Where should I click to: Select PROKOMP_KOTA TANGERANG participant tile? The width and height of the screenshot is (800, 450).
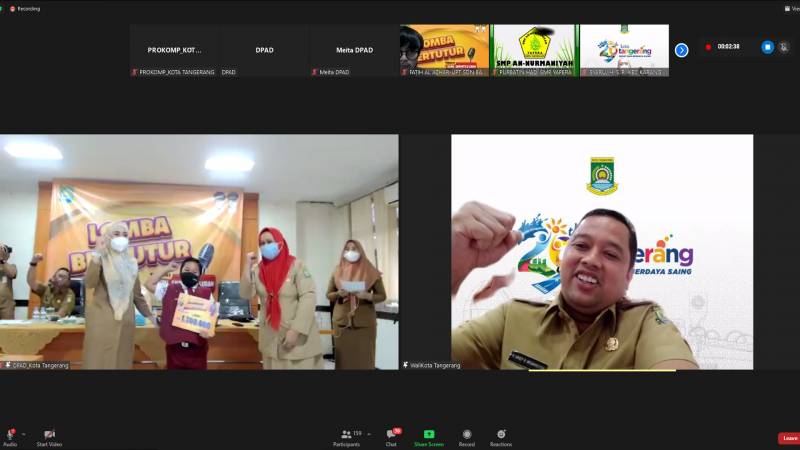174,50
